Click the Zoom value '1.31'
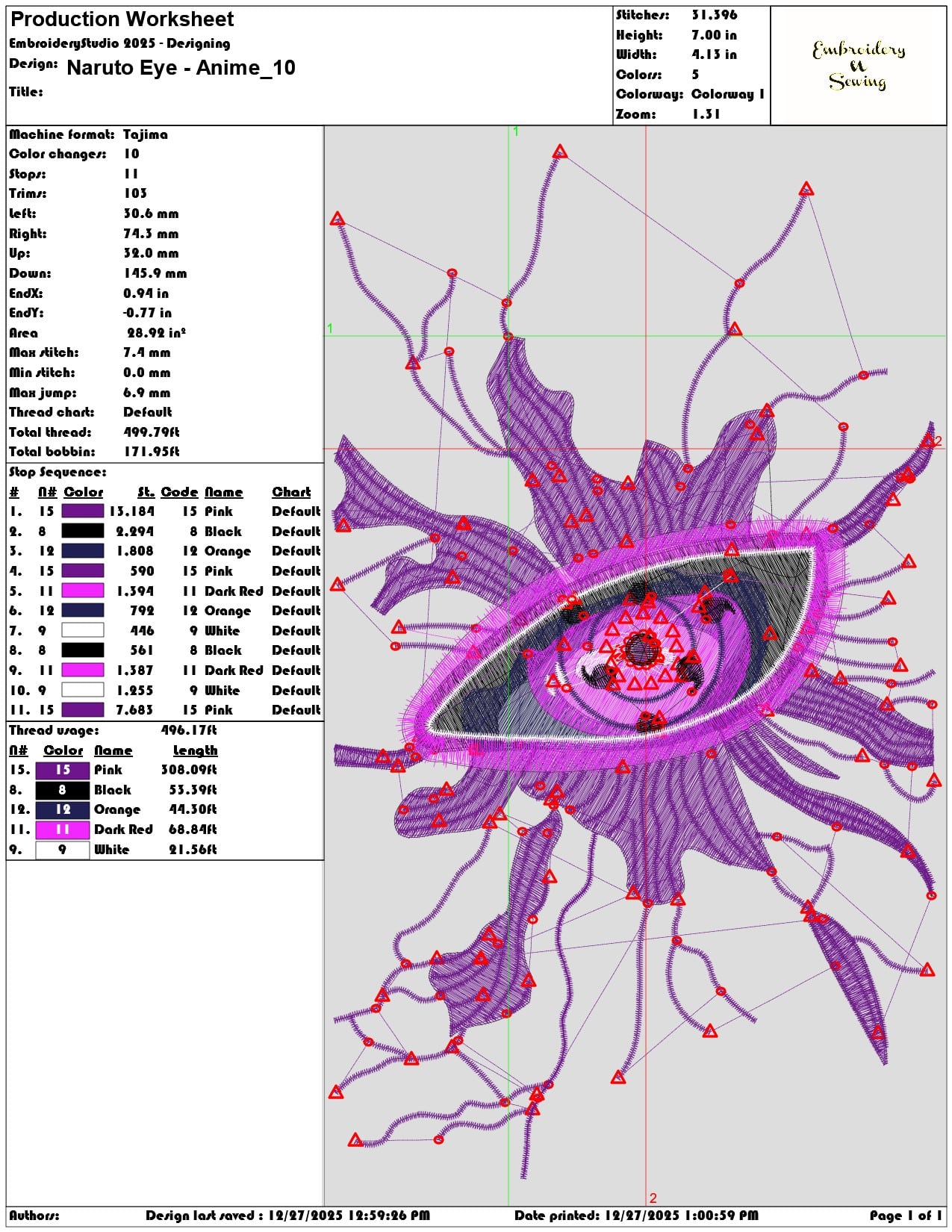This screenshot has height=1232, width=952. pyautogui.click(x=705, y=114)
